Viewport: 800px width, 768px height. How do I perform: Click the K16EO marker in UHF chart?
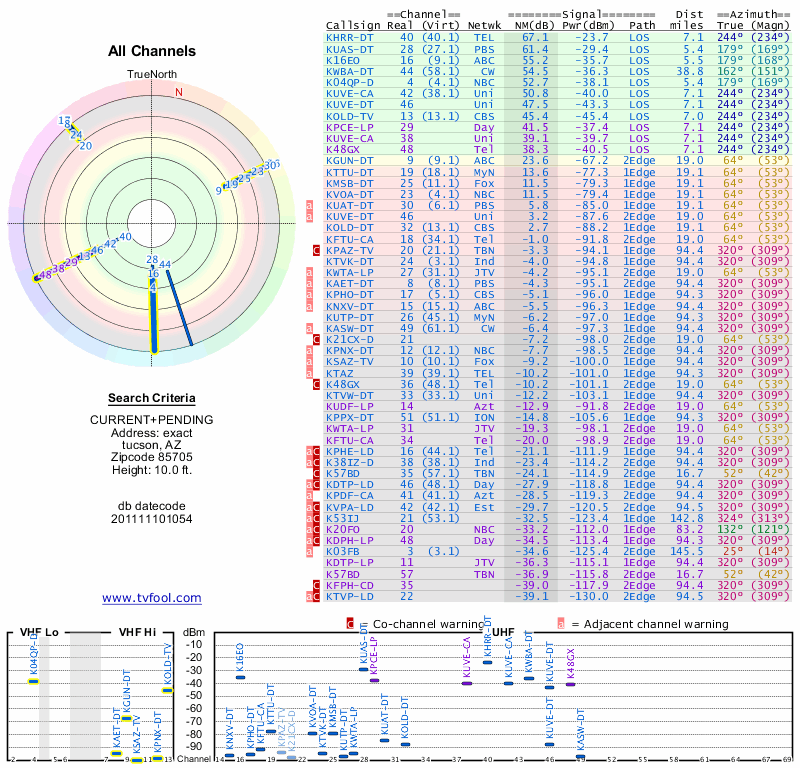tap(240, 678)
